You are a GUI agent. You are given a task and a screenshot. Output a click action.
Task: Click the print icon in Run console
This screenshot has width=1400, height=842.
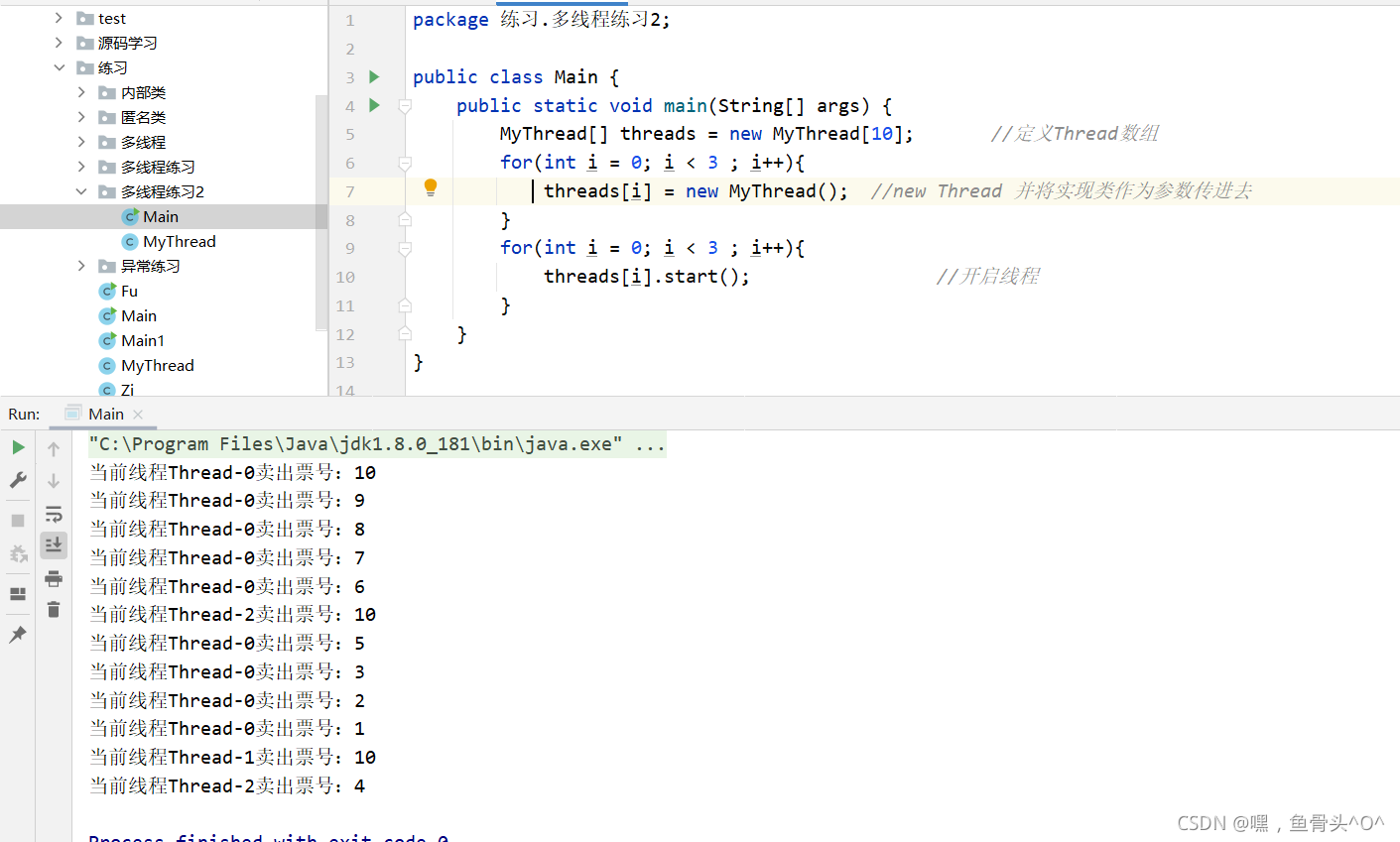point(54,579)
